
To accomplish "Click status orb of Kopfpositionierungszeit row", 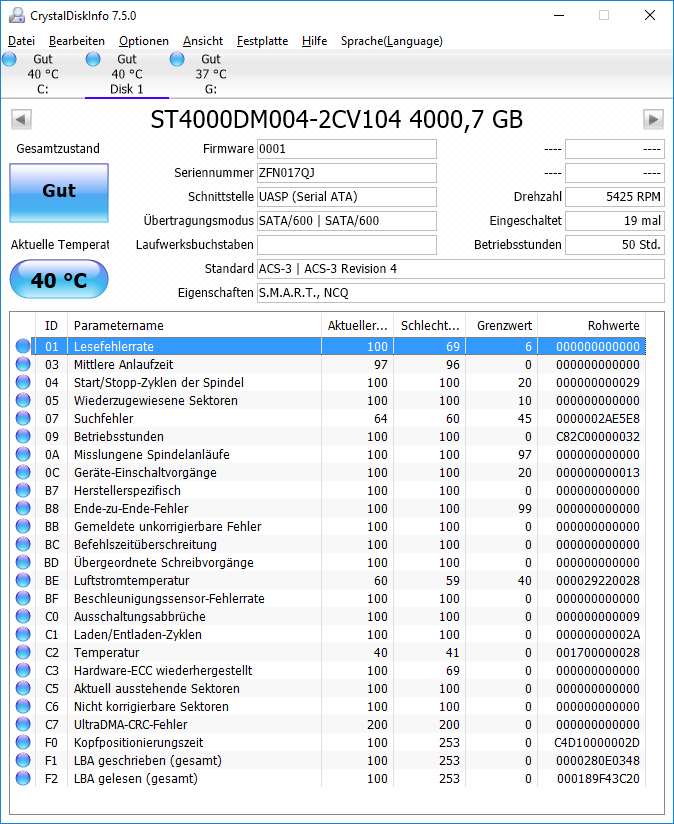I will pyautogui.click(x=23, y=743).
